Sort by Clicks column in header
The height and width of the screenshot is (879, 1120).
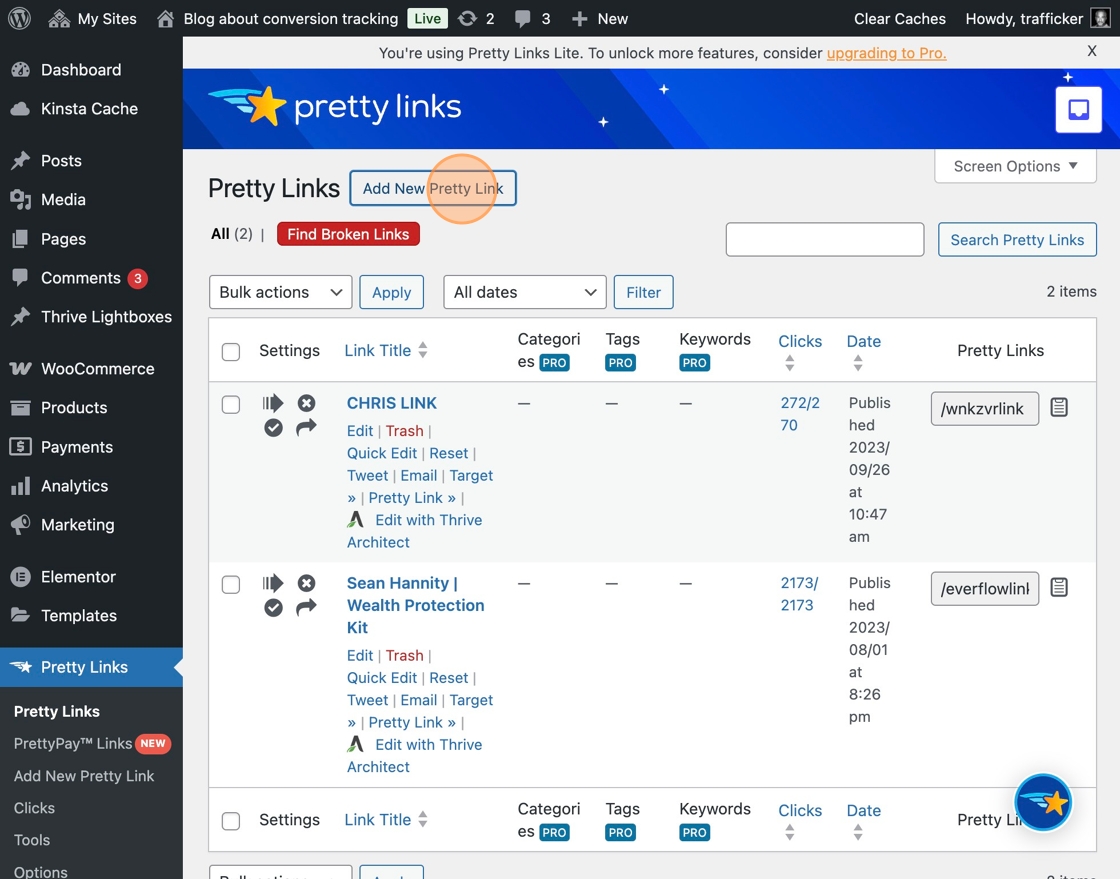[x=799, y=351]
